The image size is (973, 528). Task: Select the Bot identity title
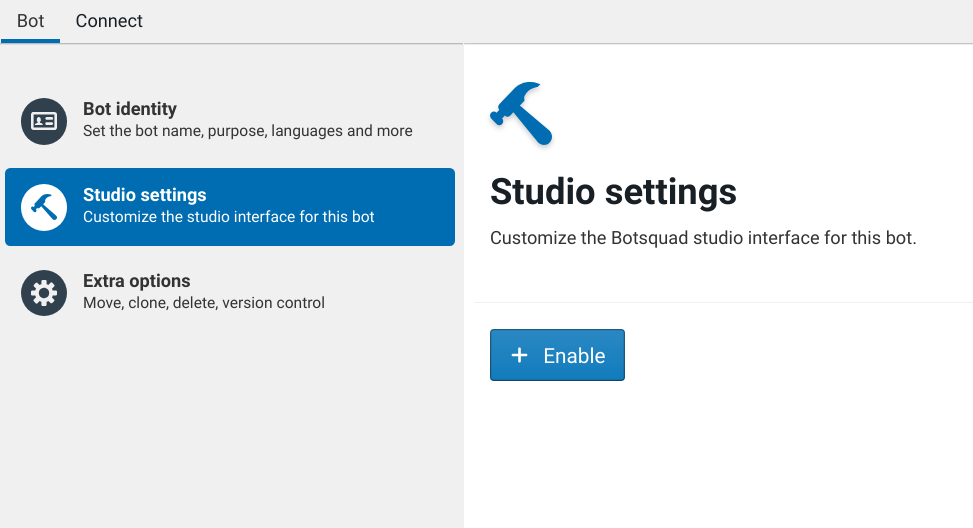130,109
